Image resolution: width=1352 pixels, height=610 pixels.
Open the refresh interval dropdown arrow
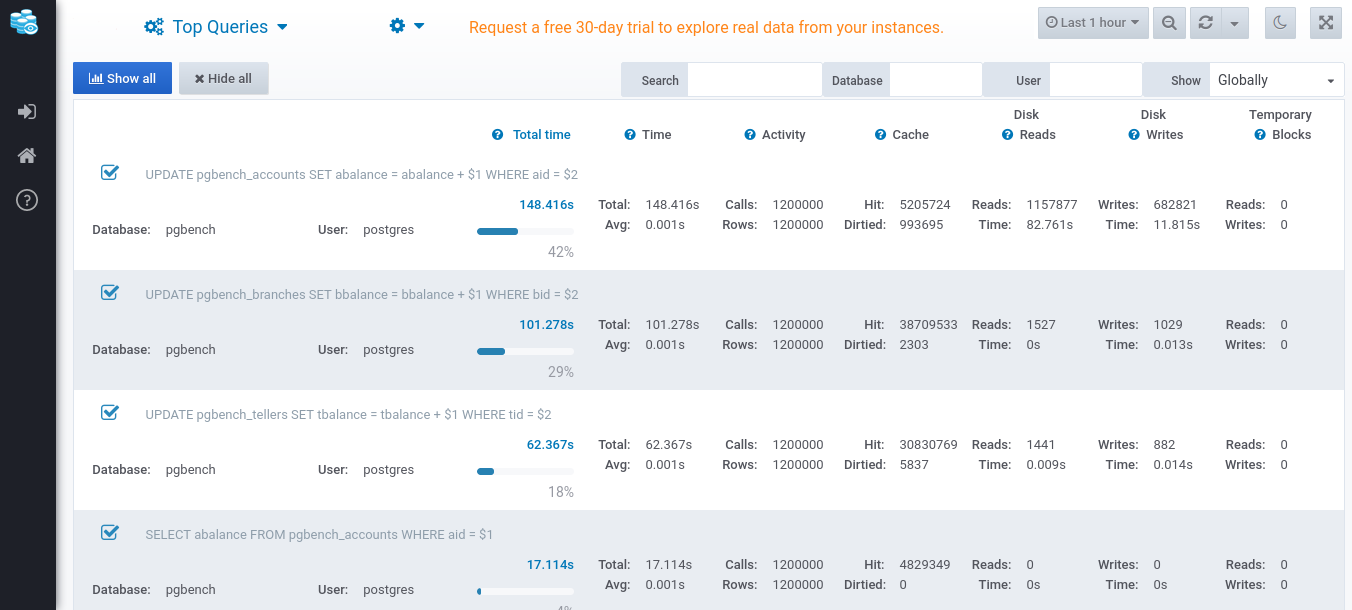click(x=1234, y=23)
